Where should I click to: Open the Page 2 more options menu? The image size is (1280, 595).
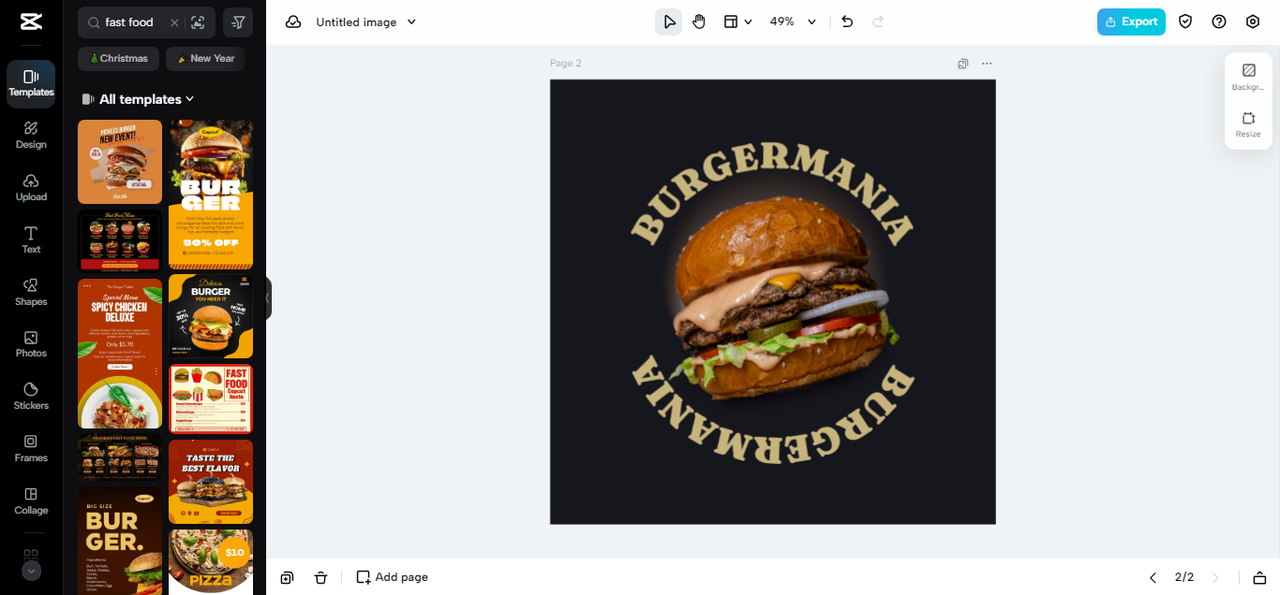(x=987, y=64)
